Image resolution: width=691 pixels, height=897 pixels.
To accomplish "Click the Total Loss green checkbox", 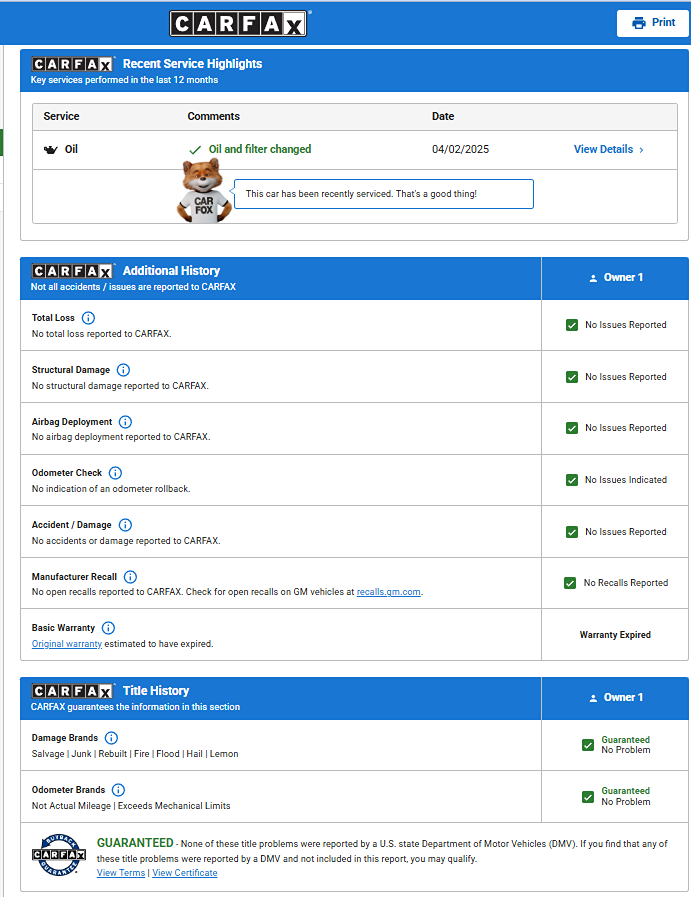I will [572, 325].
